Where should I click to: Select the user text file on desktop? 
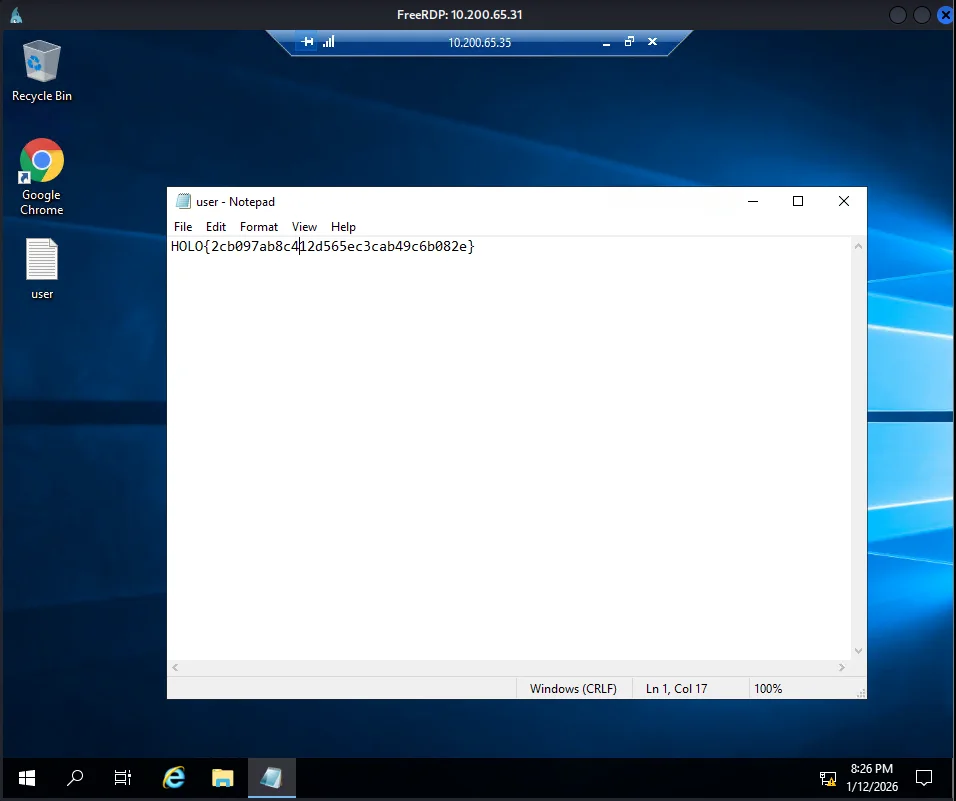tap(42, 262)
